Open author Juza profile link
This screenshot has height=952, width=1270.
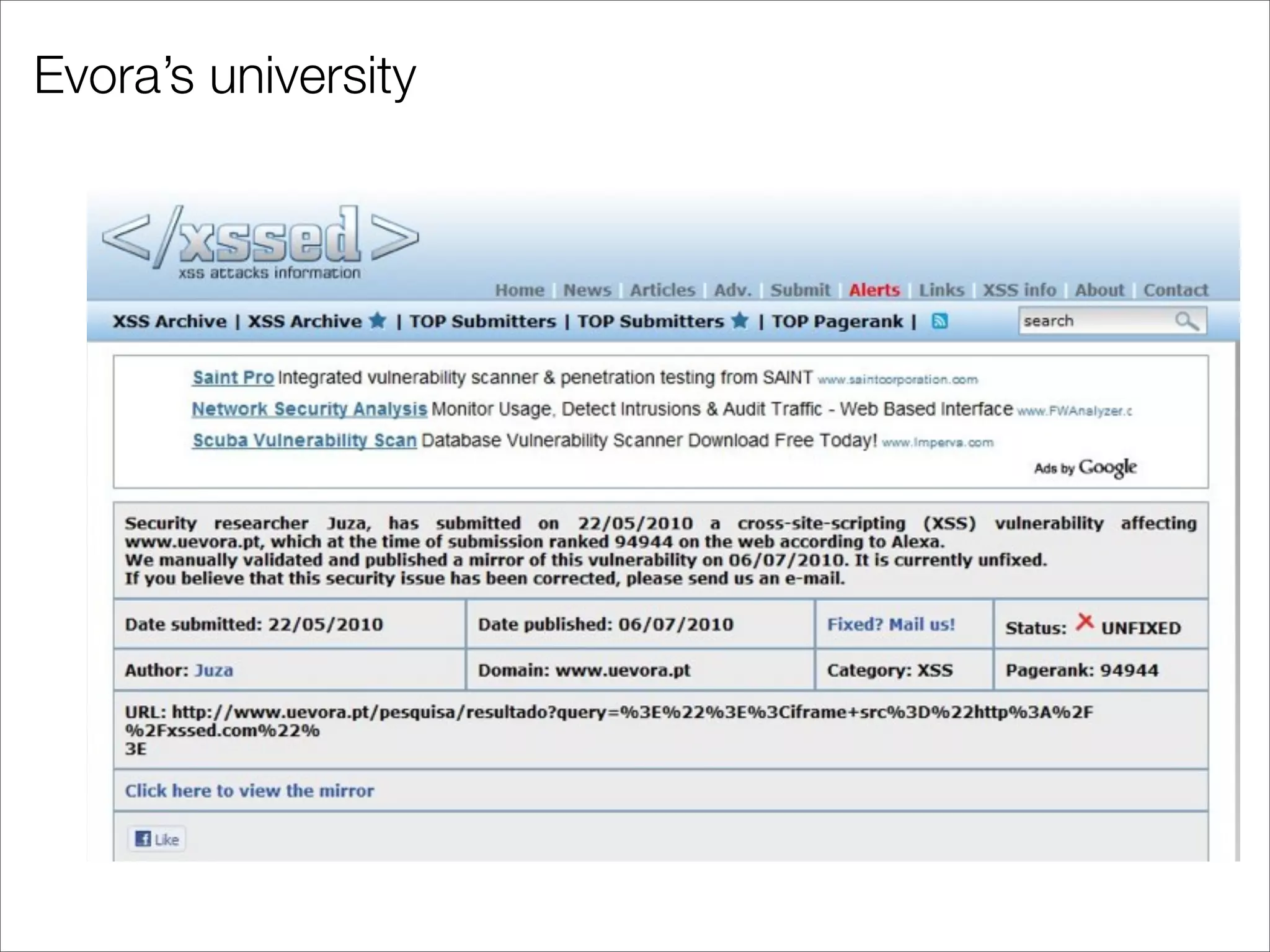click(214, 670)
